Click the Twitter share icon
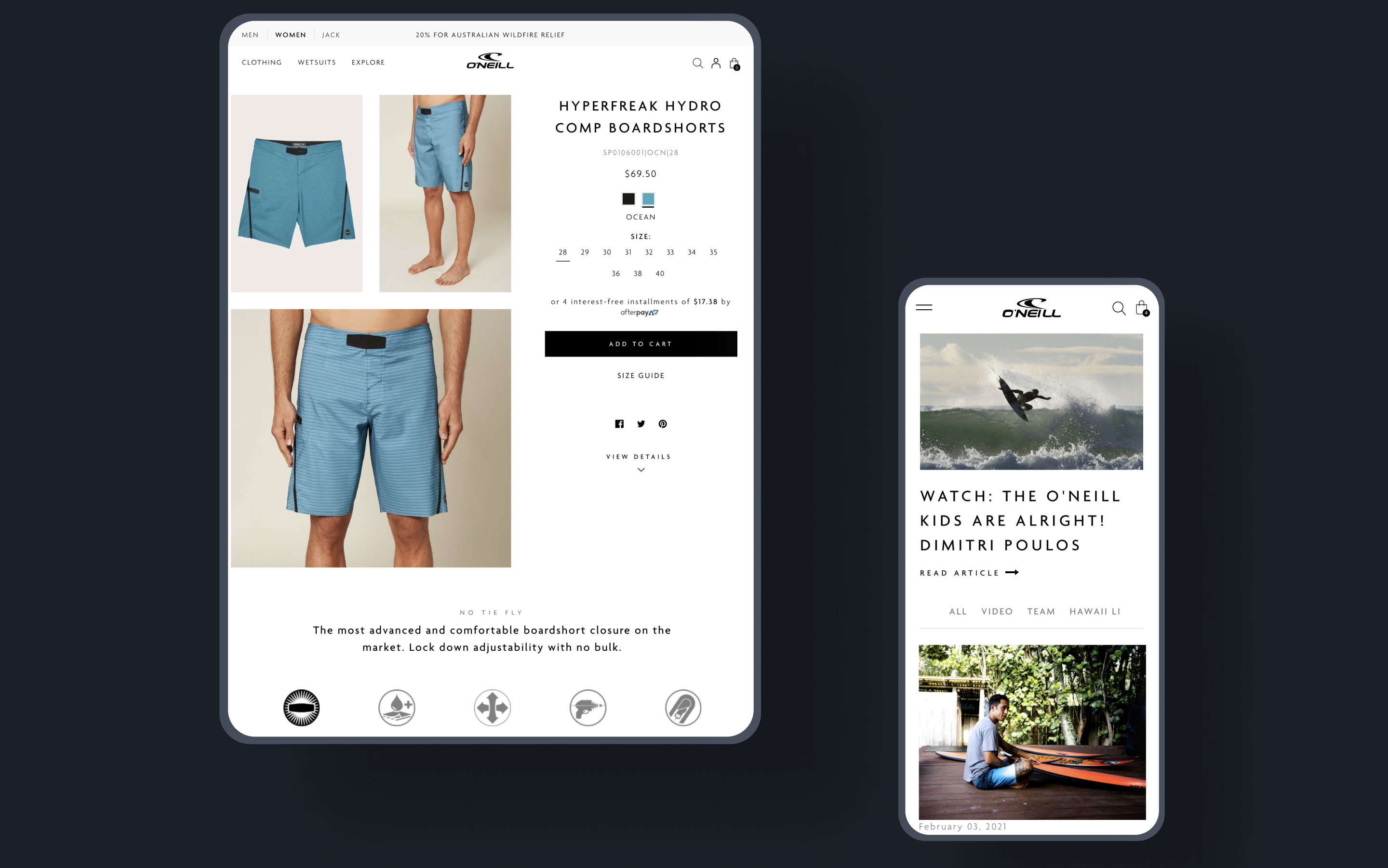 pos(640,423)
